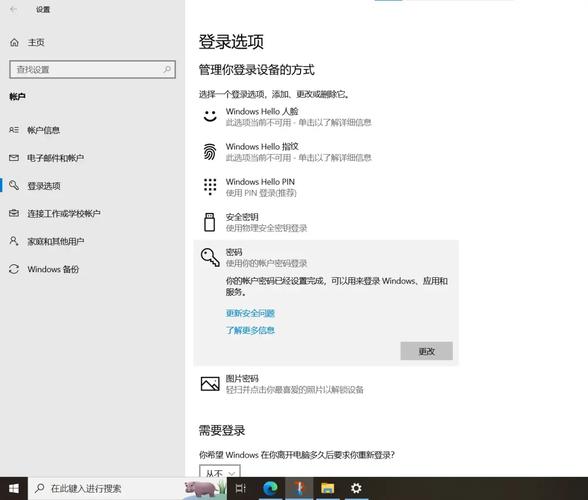Open the Settings gear in taskbar
This screenshot has height=500, width=588.
(x=356, y=488)
